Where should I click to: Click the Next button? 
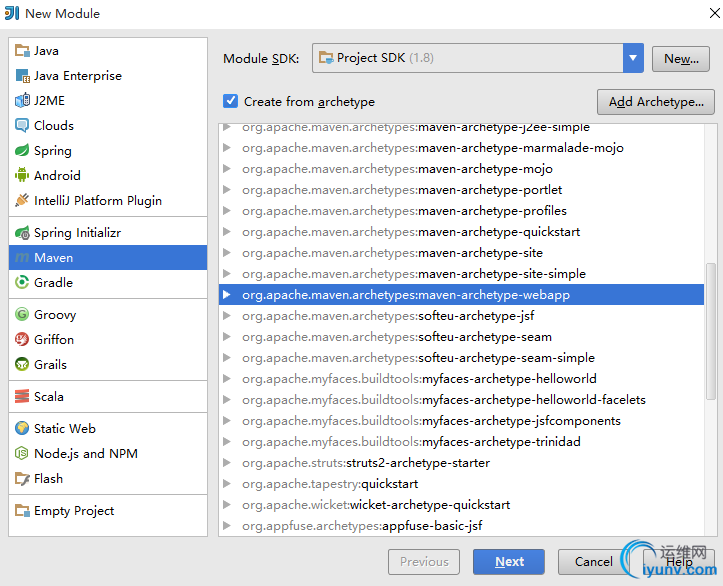click(x=509, y=562)
